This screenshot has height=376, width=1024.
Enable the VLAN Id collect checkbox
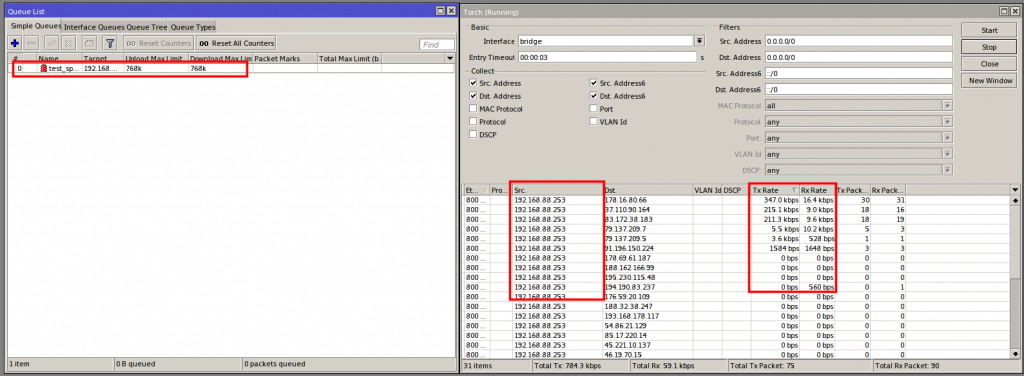(x=593, y=121)
